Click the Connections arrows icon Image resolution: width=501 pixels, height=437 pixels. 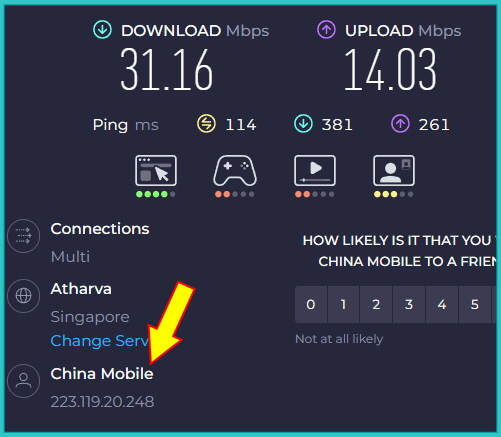pos(24,236)
